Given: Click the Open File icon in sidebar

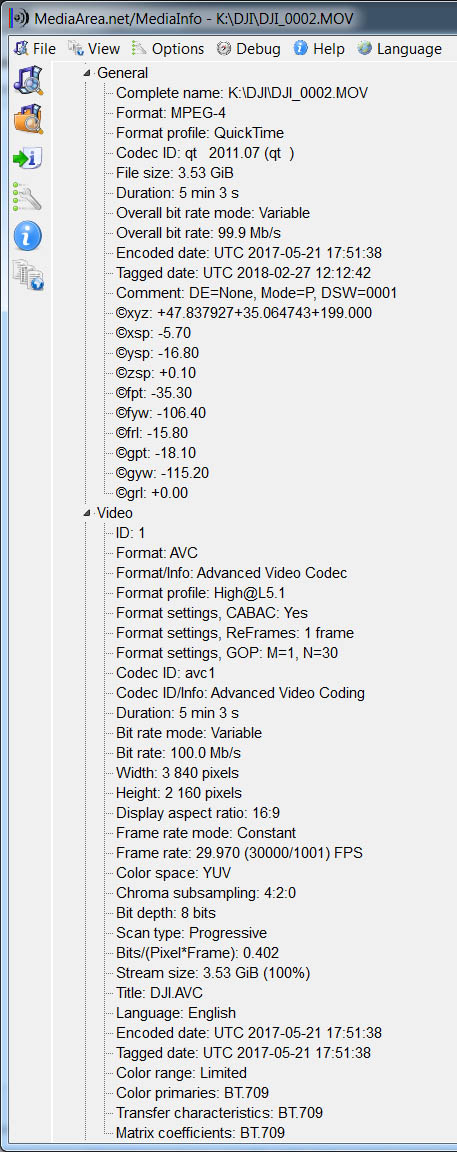Looking at the screenshot, I should click(28, 80).
